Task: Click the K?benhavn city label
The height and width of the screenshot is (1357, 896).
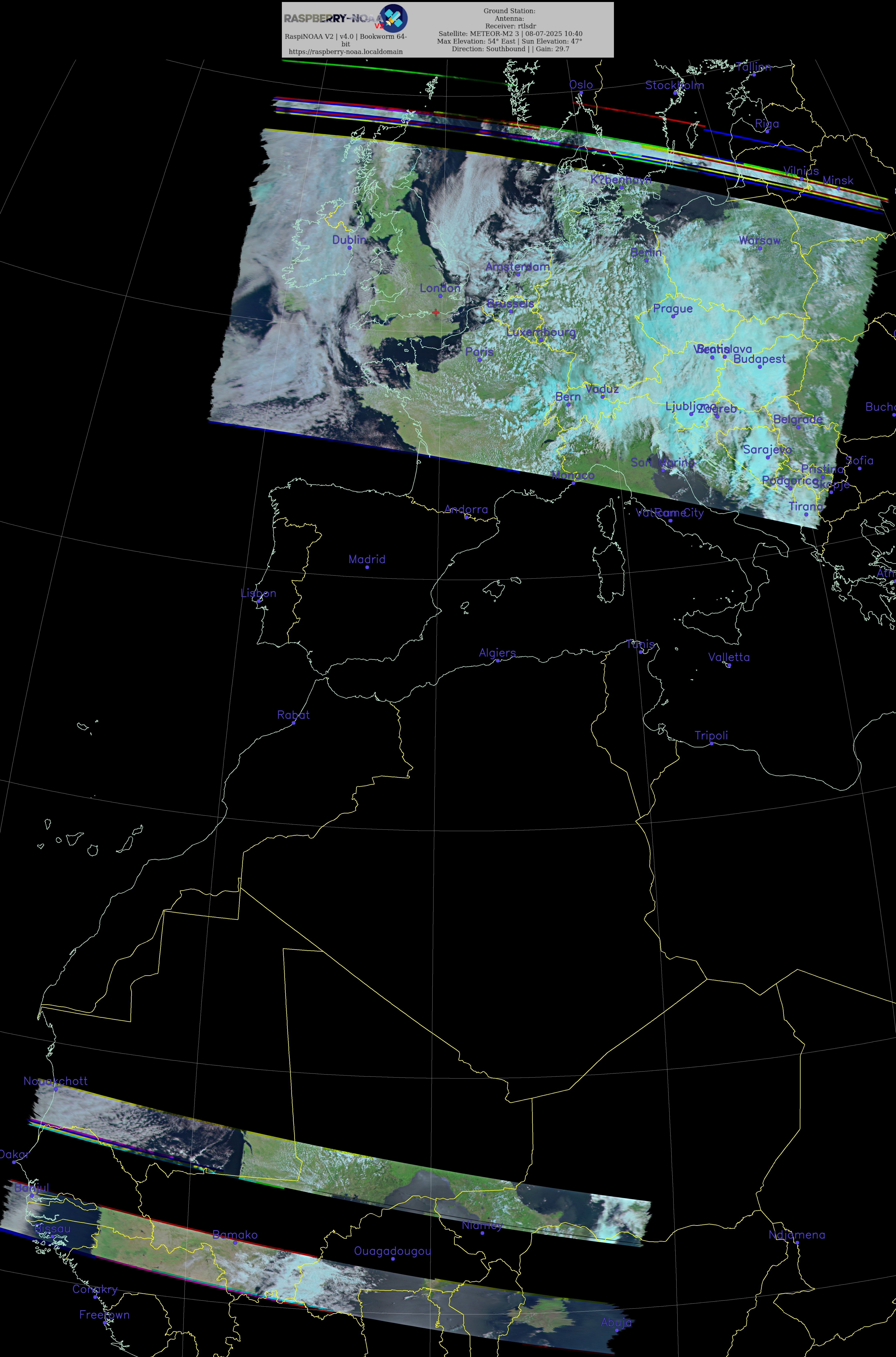Action: click(621, 180)
